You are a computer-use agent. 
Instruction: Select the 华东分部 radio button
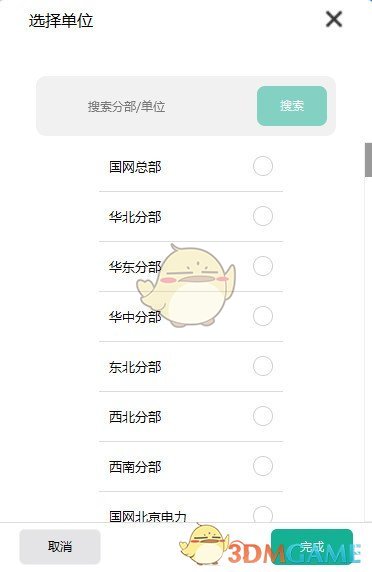pyautogui.click(x=263, y=266)
